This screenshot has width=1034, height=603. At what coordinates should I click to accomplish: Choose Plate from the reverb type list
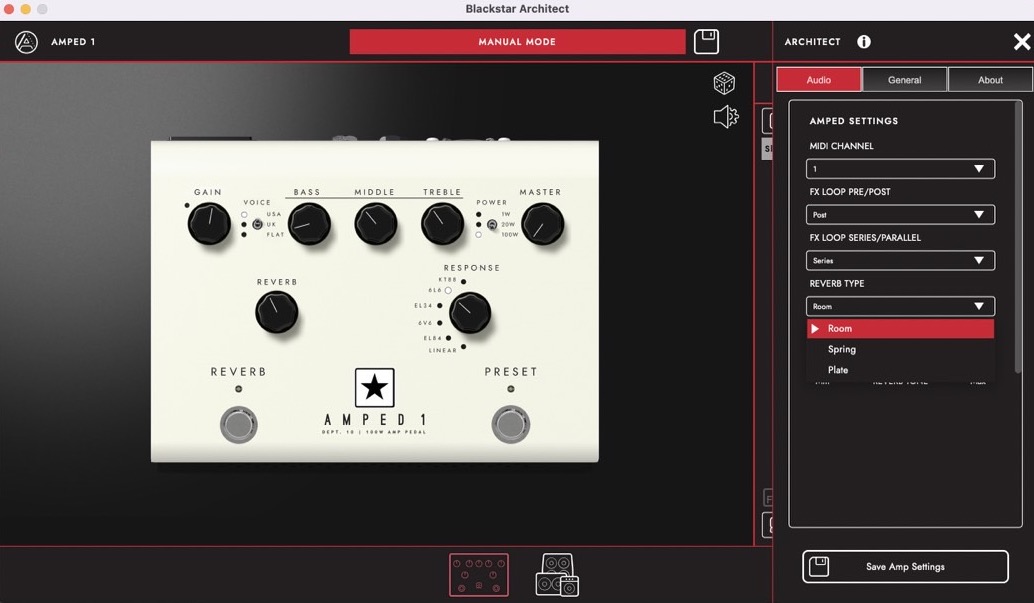click(x=900, y=370)
